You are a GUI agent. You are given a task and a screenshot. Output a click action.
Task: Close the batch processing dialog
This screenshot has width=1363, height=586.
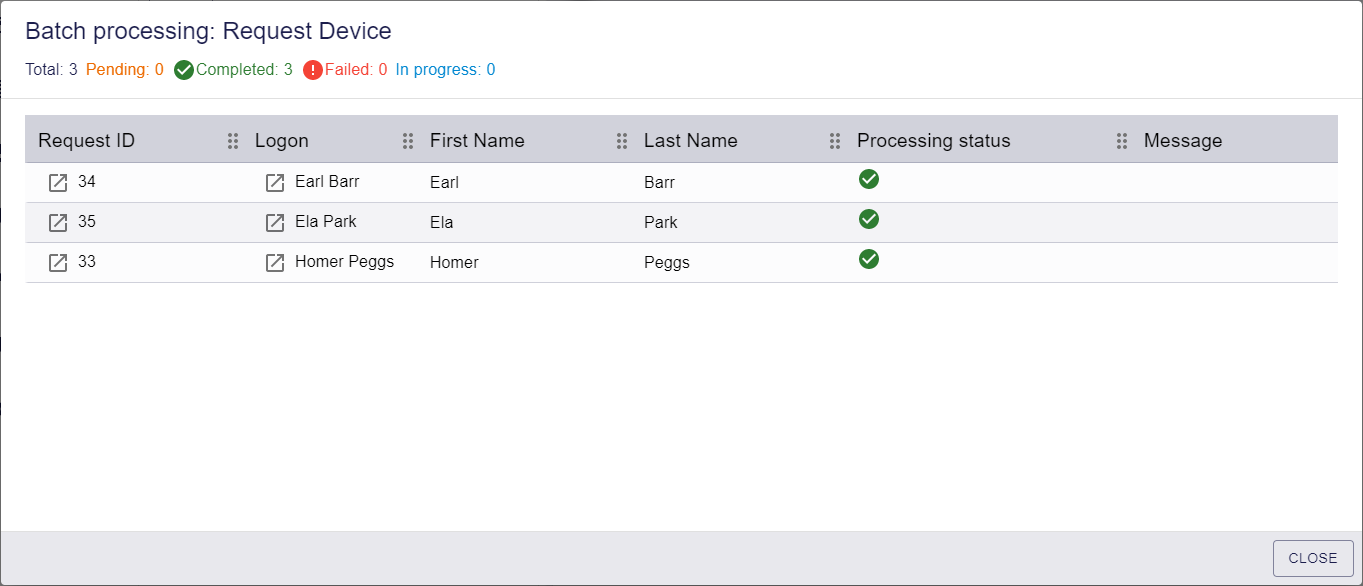click(x=1313, y=558)
